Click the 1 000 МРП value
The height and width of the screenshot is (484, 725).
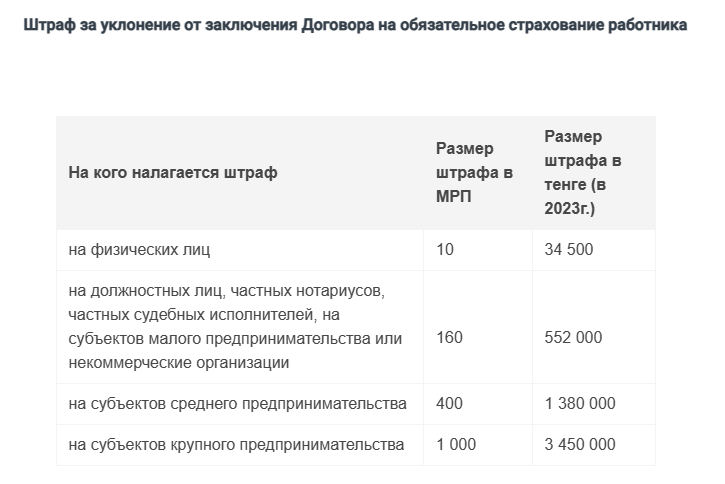pyautogui.click(x=456, y=445)
